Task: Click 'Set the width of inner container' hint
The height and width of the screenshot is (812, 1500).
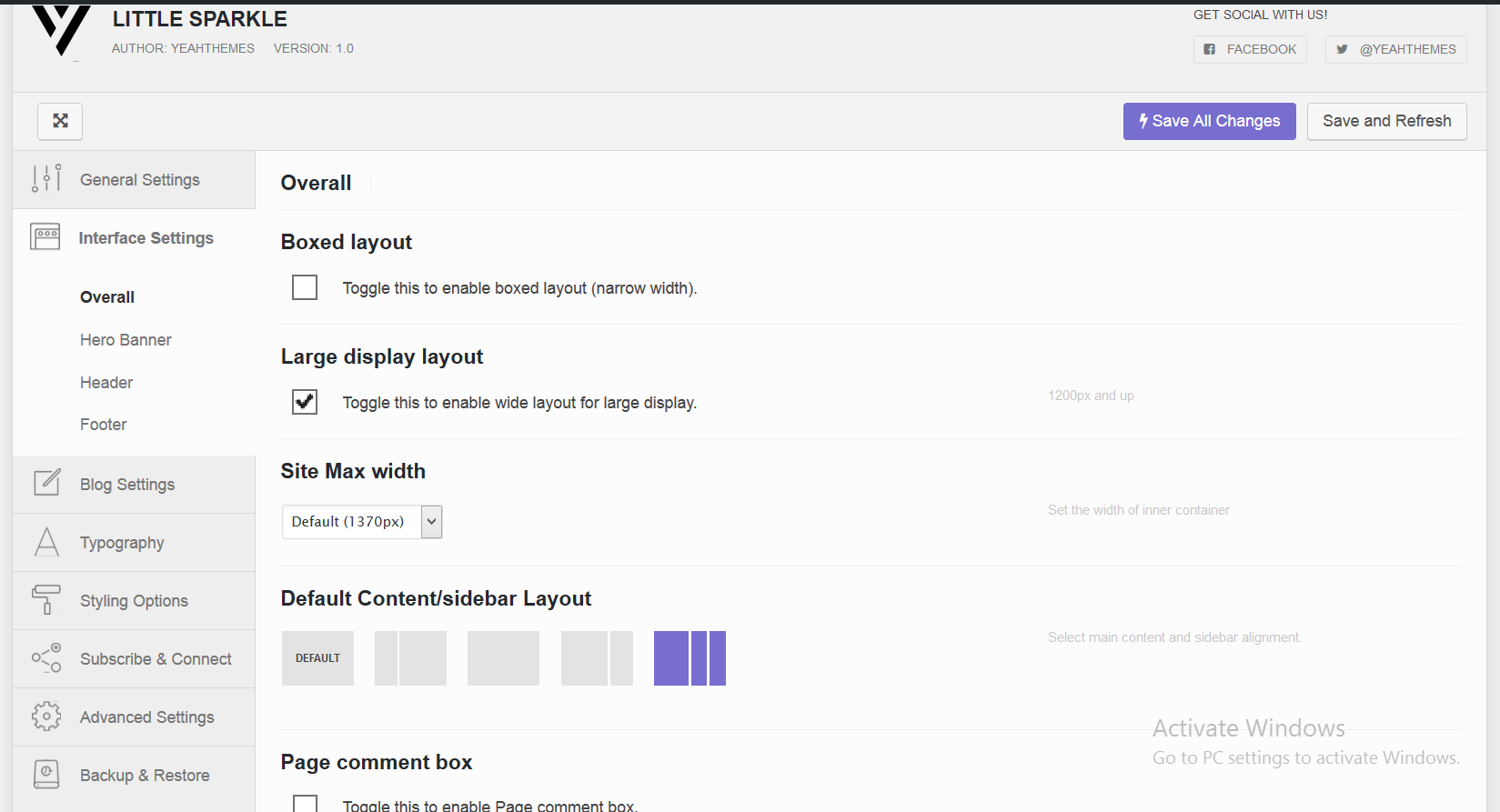Action: (1138, 510)
